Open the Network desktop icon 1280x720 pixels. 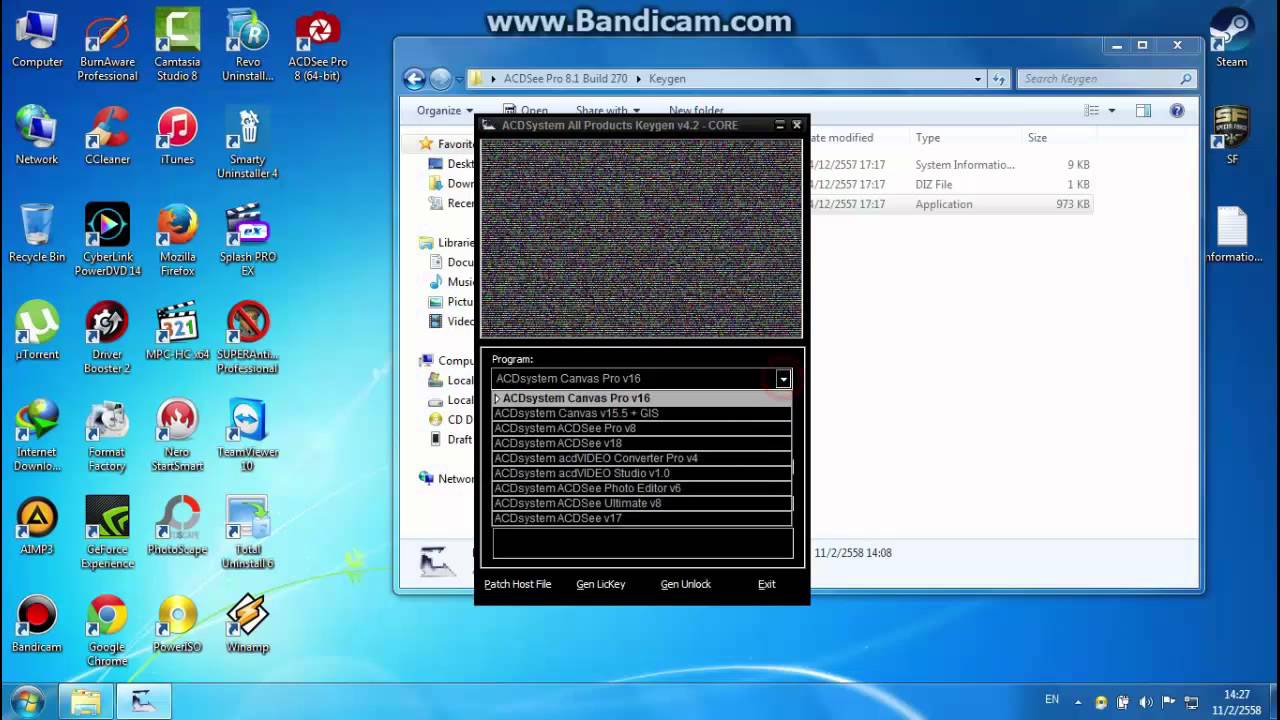point(37,136)
